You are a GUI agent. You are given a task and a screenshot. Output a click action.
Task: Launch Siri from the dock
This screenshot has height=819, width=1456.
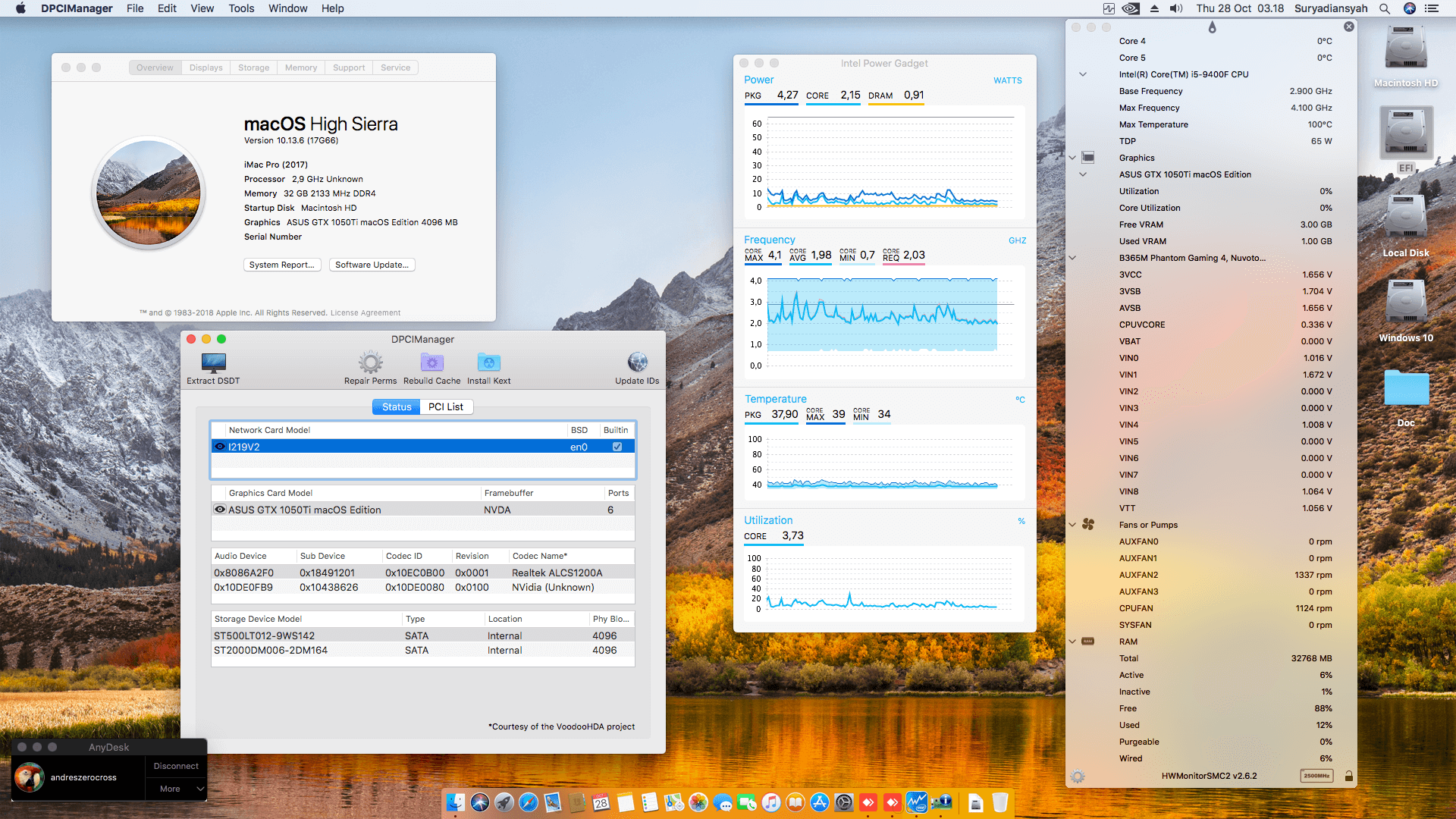(x=480, y=802)
